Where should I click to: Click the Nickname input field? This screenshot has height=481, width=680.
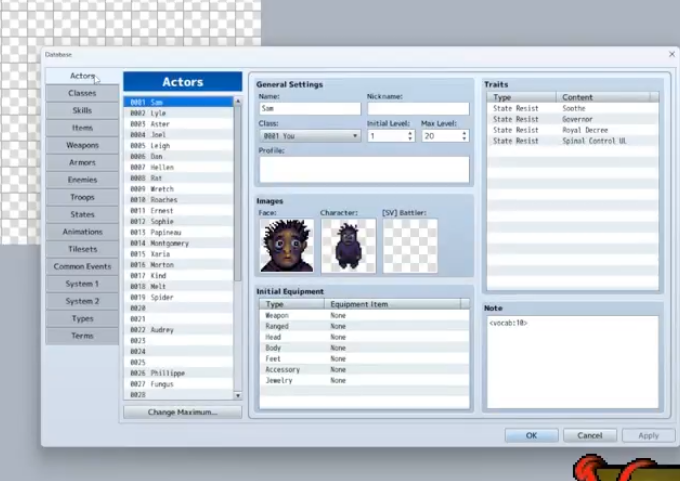pyautogui.click(x=418, y=108)
